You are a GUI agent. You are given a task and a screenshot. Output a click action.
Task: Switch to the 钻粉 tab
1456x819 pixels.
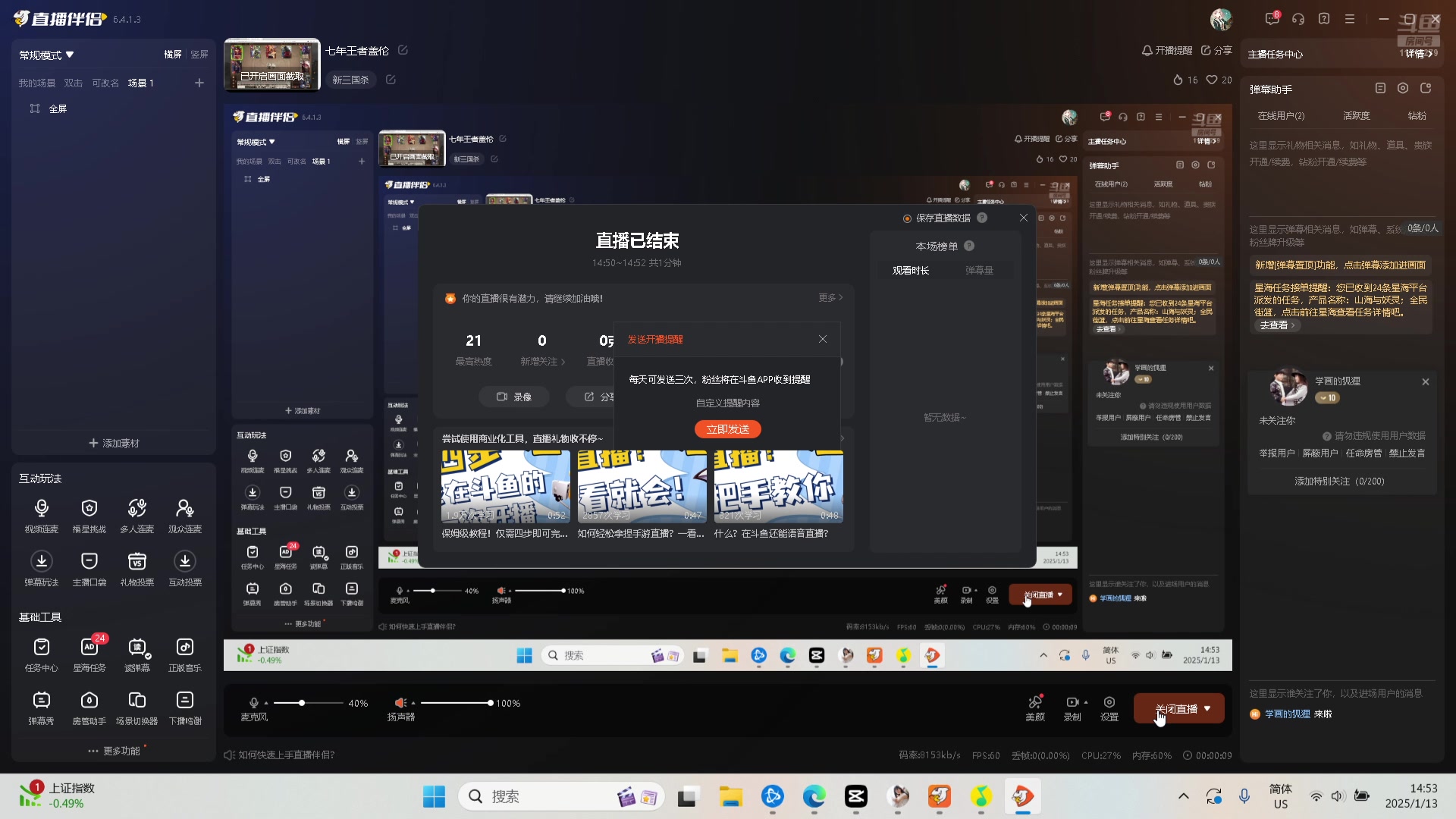1417,116
